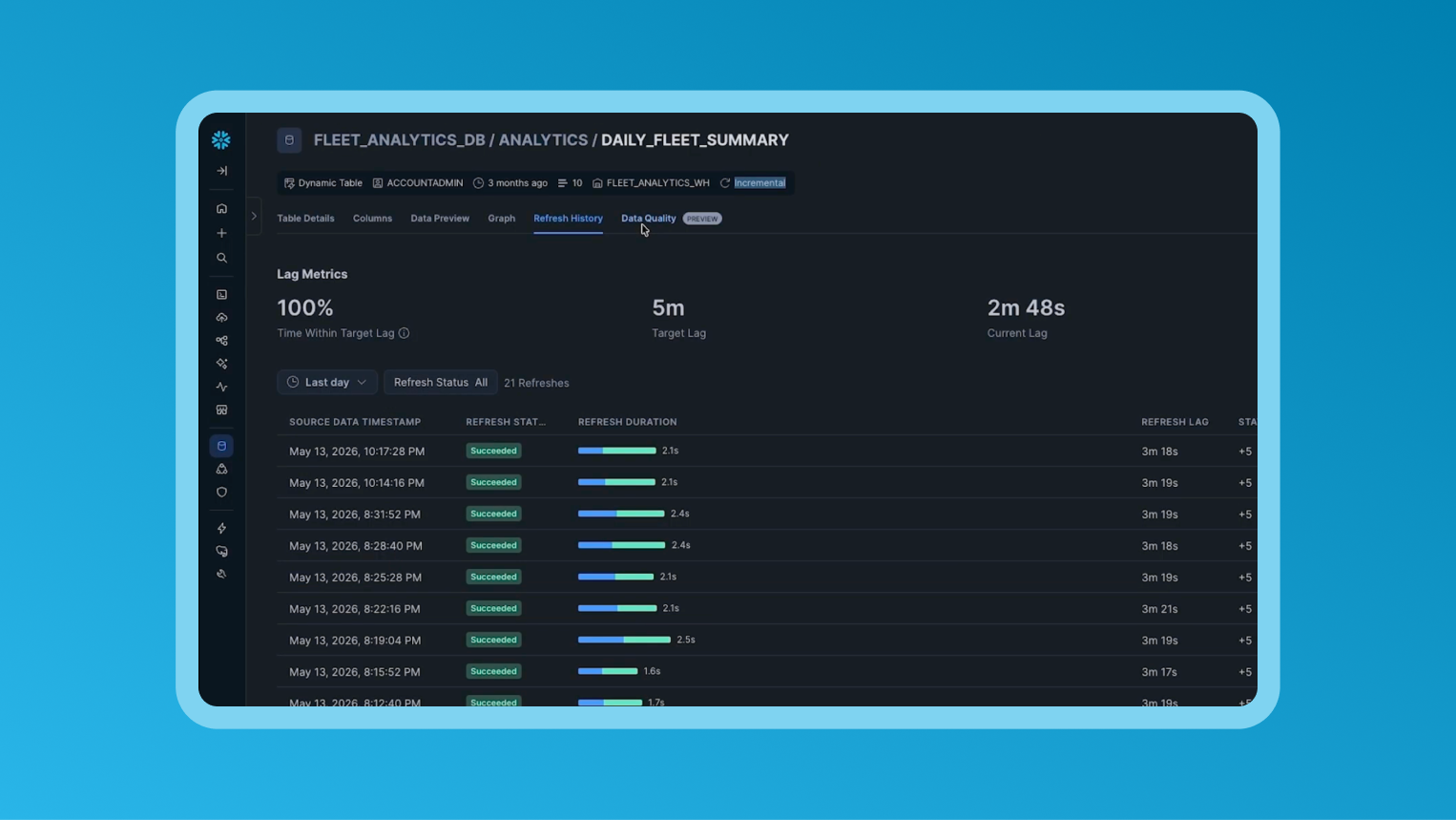Click the bottom-most sidebar icon

221,574
